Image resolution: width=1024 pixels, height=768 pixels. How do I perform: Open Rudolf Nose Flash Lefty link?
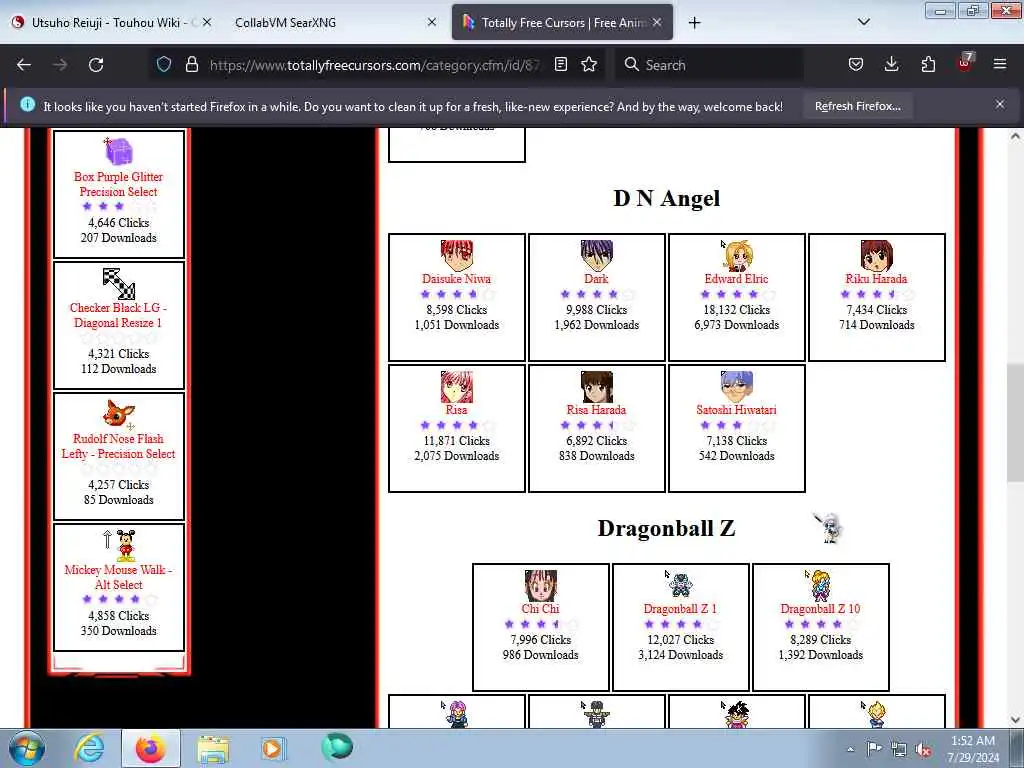[x=118, y=447]
